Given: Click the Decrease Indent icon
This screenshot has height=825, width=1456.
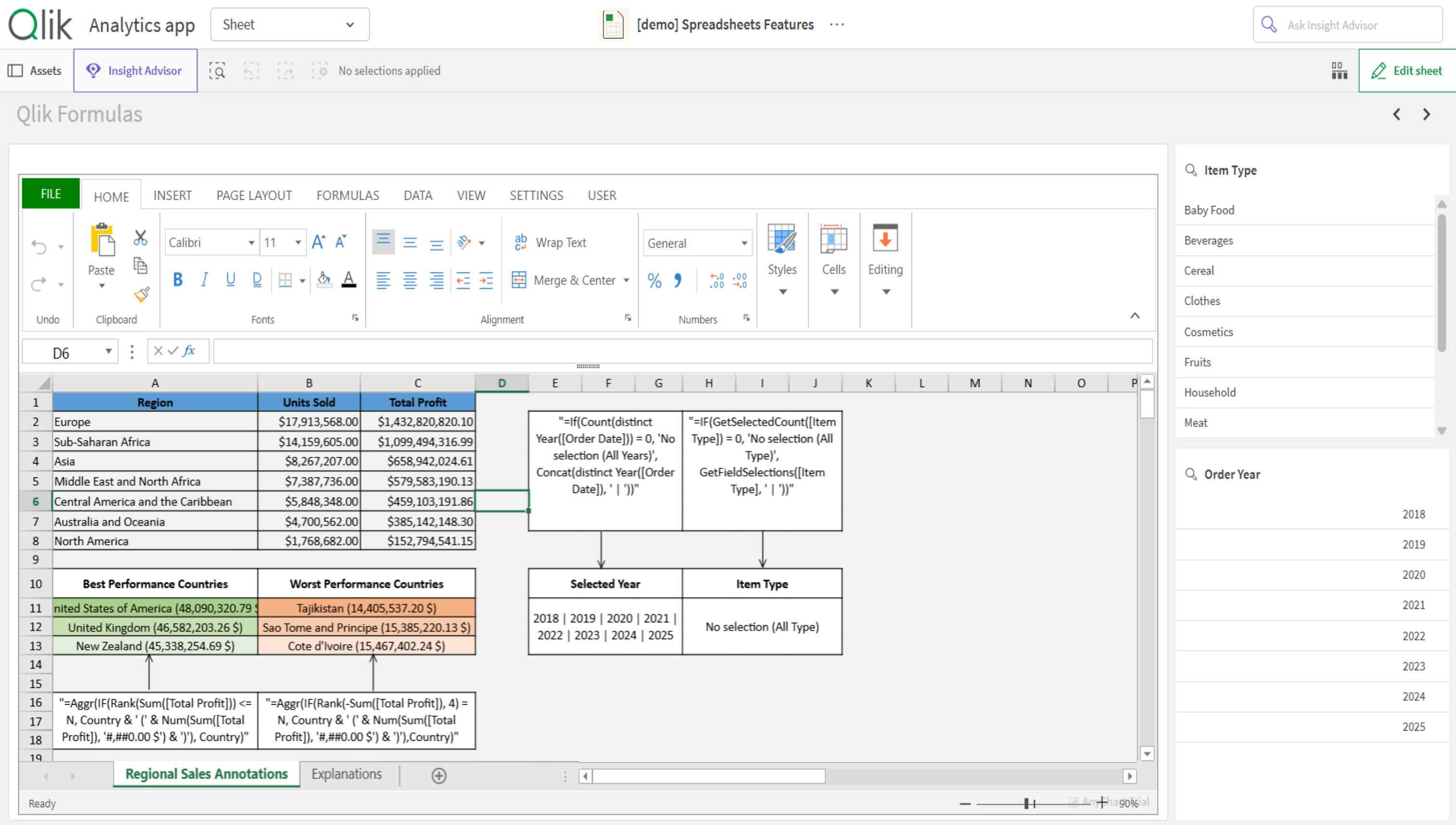Looking at the screenshot, I should [464, 281].
